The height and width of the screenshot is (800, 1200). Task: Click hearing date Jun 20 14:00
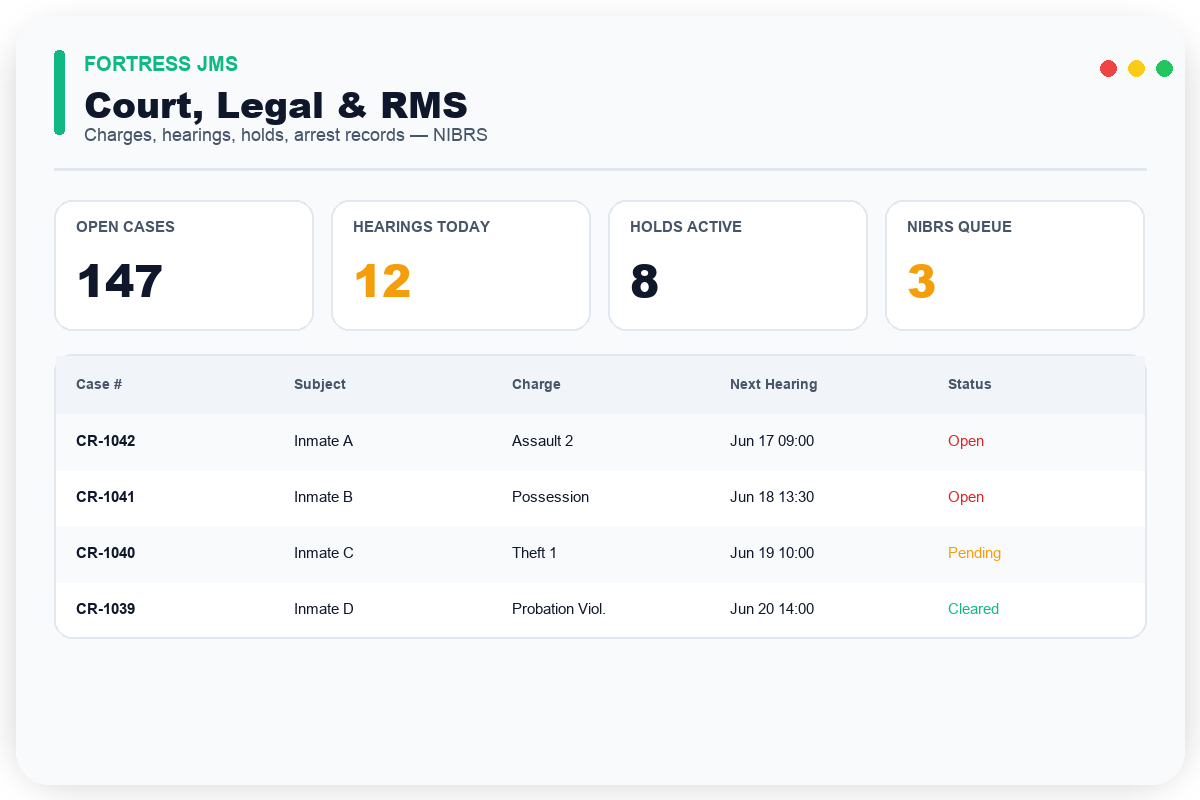(x=772, y=609)
